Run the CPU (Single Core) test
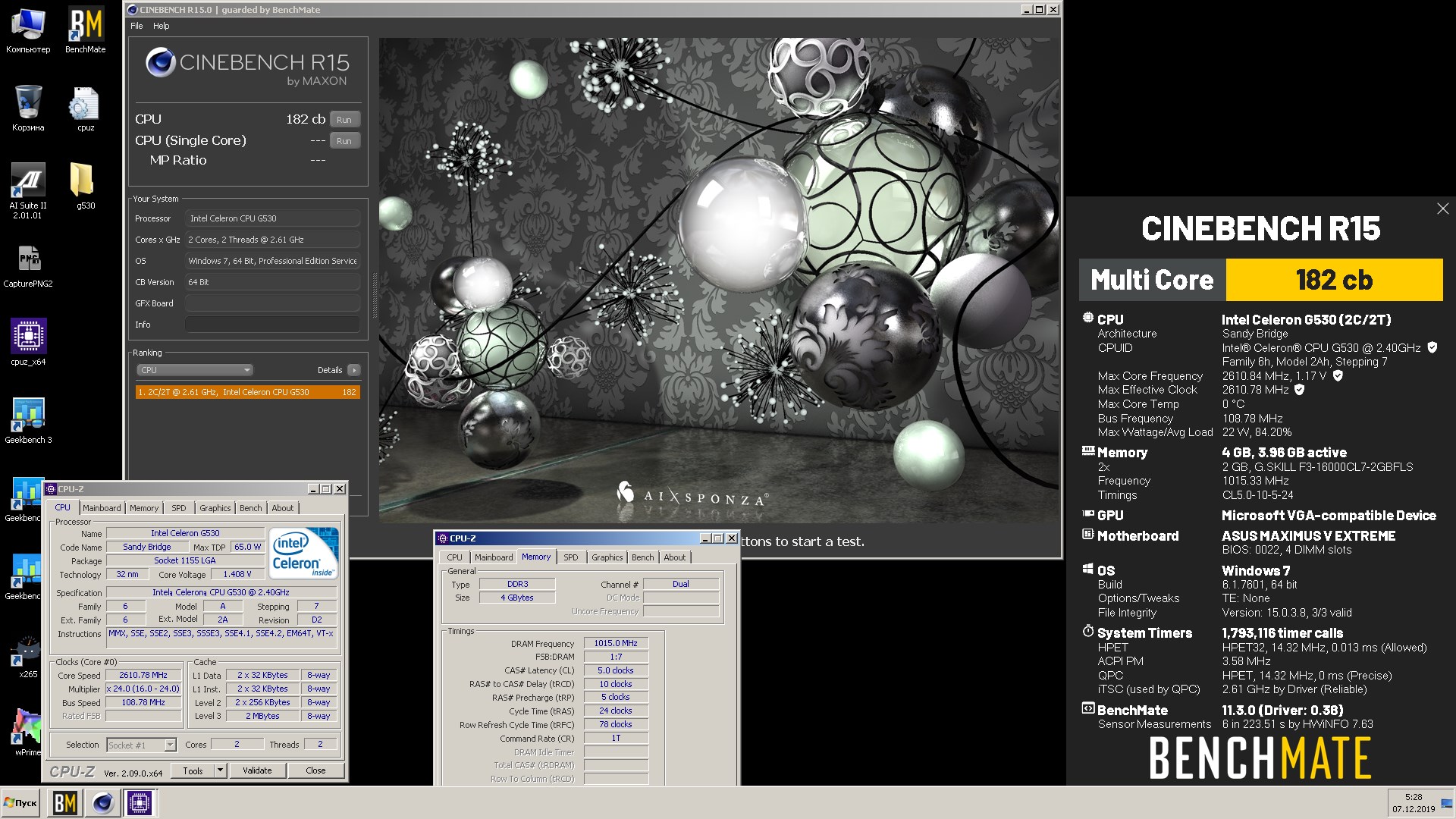Image resolution: width=1456 pixels, height=819 pixels. [x=344, y=141]
